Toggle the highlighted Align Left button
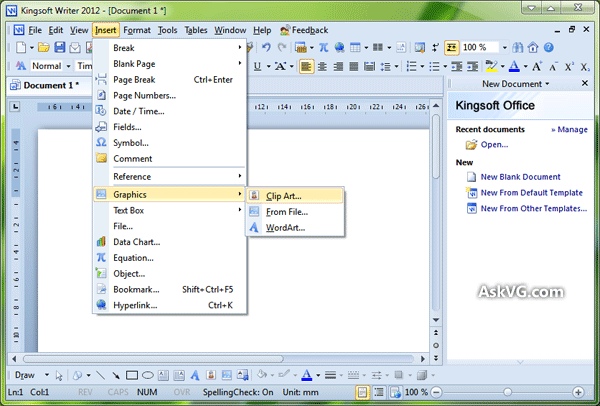 pyautogui.click(x=306, y=67)
